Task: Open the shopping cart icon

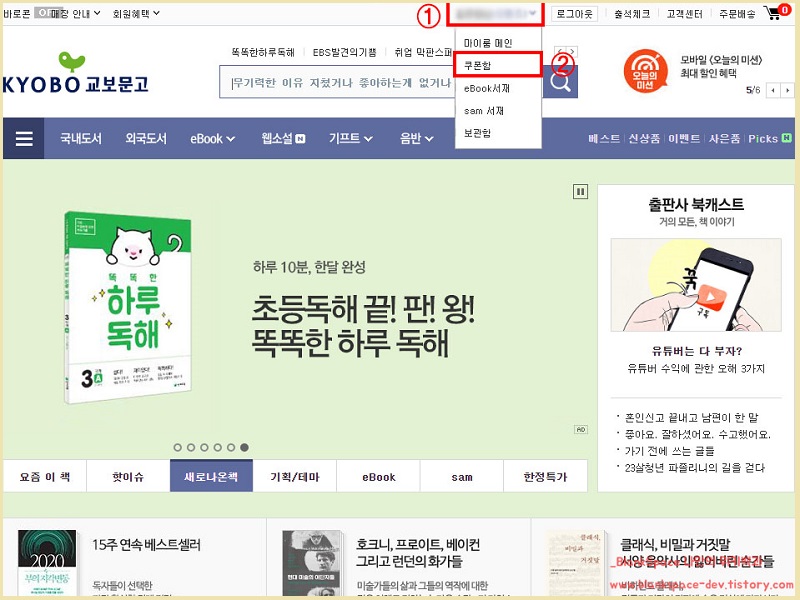Action: tap(778, 13)
